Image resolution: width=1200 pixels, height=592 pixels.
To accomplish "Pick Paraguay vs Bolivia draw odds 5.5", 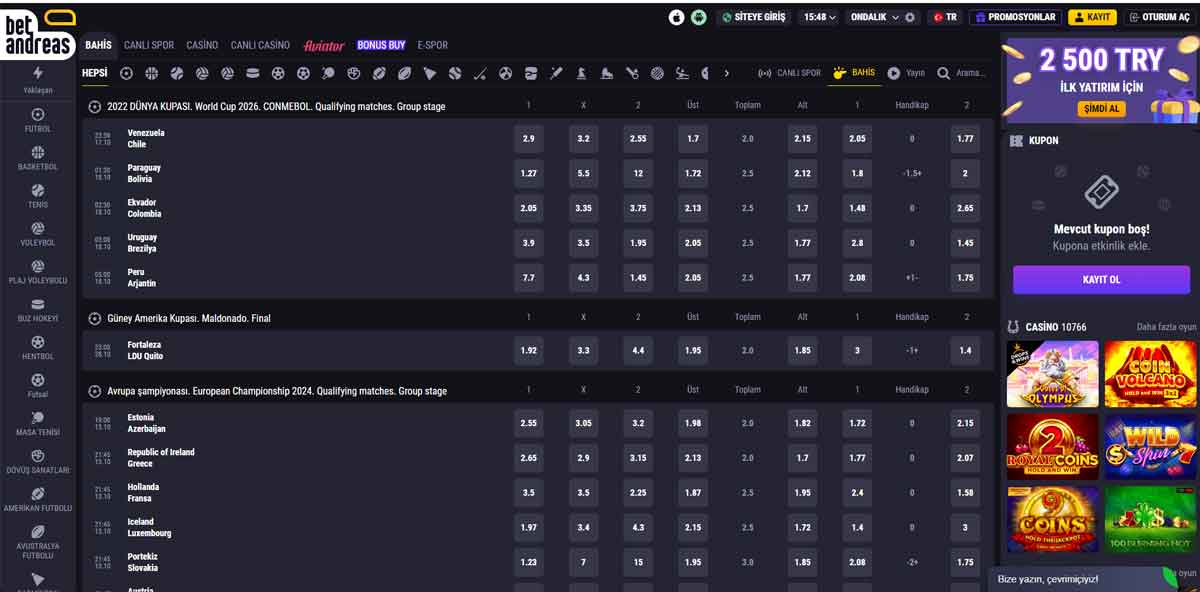I will [583, 174].
